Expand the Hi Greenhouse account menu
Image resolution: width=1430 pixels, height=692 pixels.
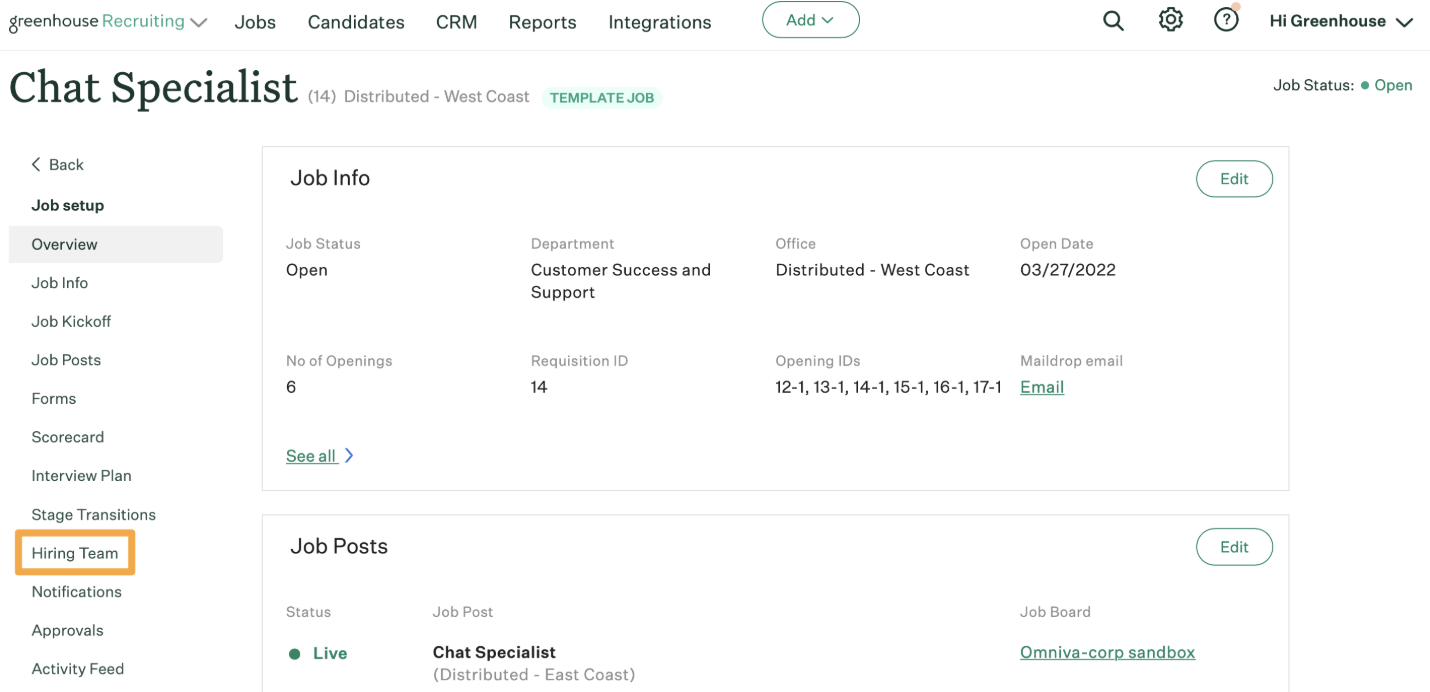click(x=1341, y=21)
